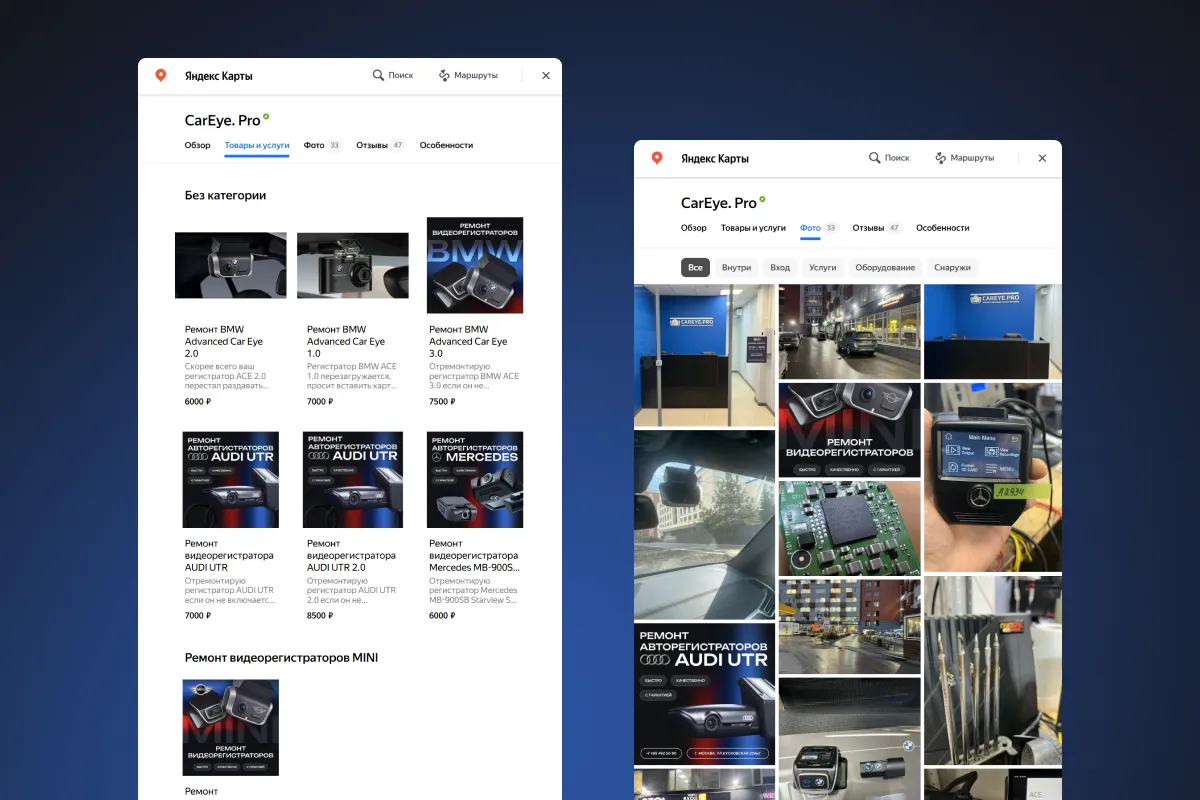Open Фото 33 tab in left window
The image size is (1200, 800).
coord(322,145)
